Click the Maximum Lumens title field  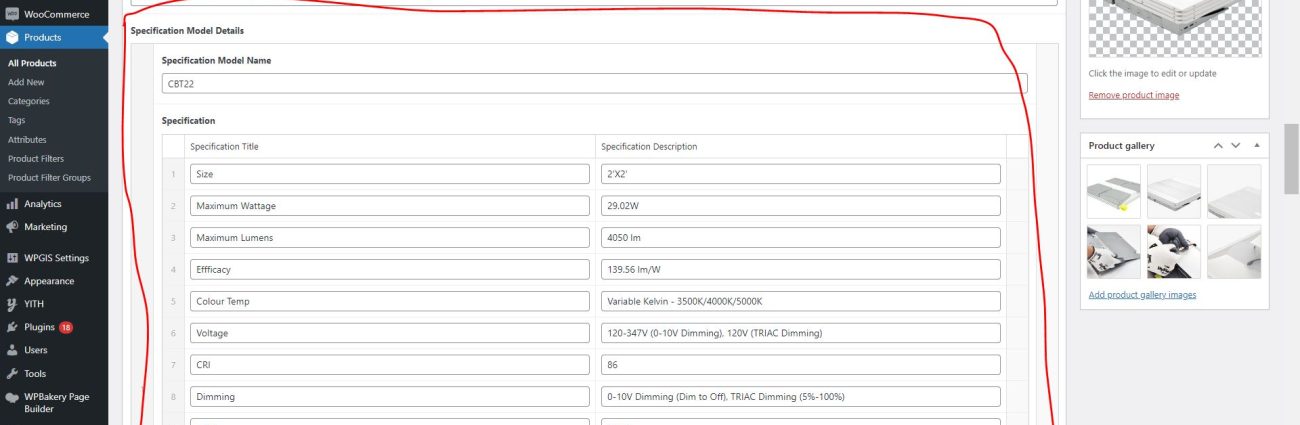click(389, 238)
